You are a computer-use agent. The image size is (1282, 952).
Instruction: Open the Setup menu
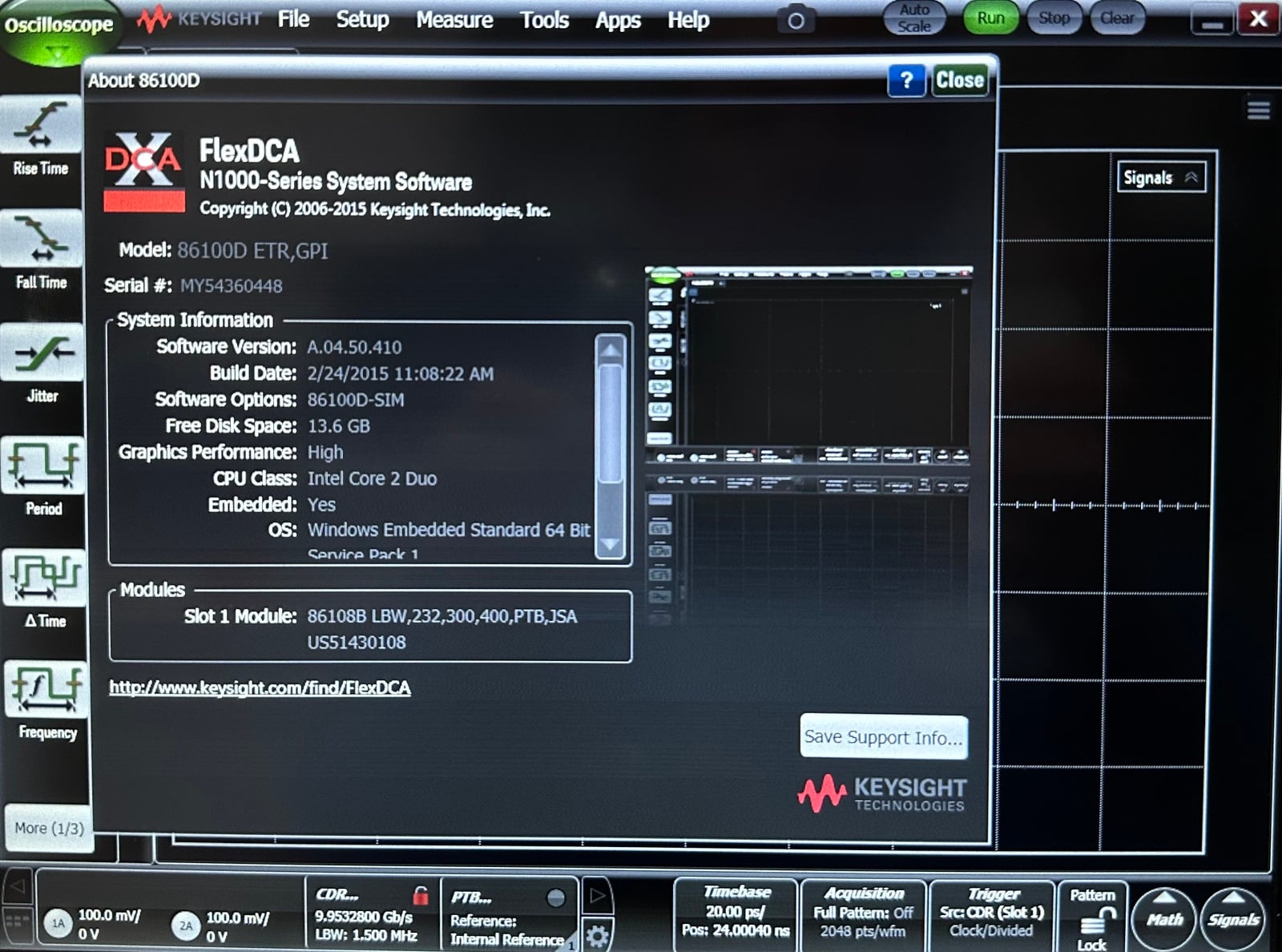(362, 20)
